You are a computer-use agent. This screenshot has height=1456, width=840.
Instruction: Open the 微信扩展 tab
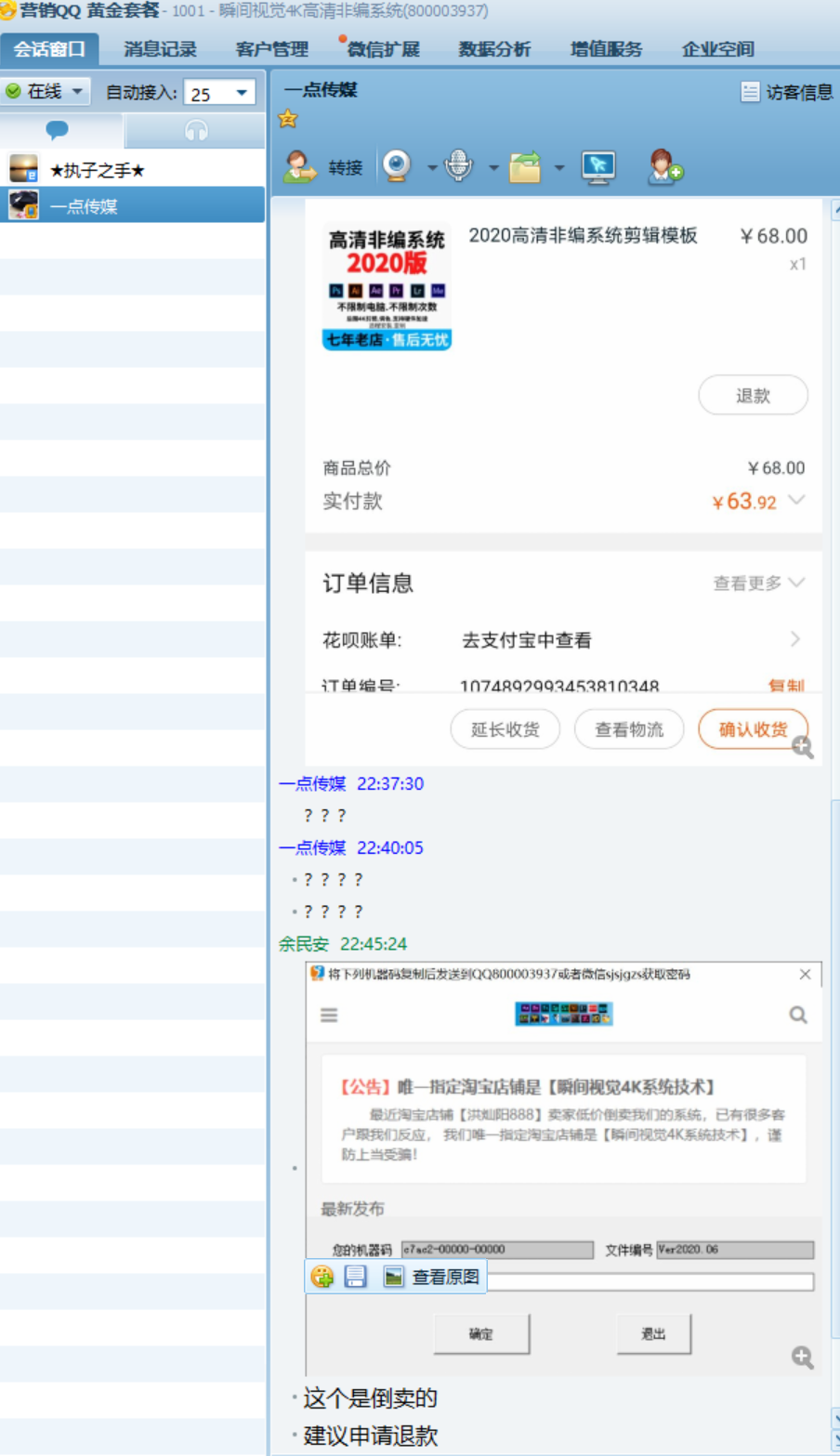pos(383,49)
